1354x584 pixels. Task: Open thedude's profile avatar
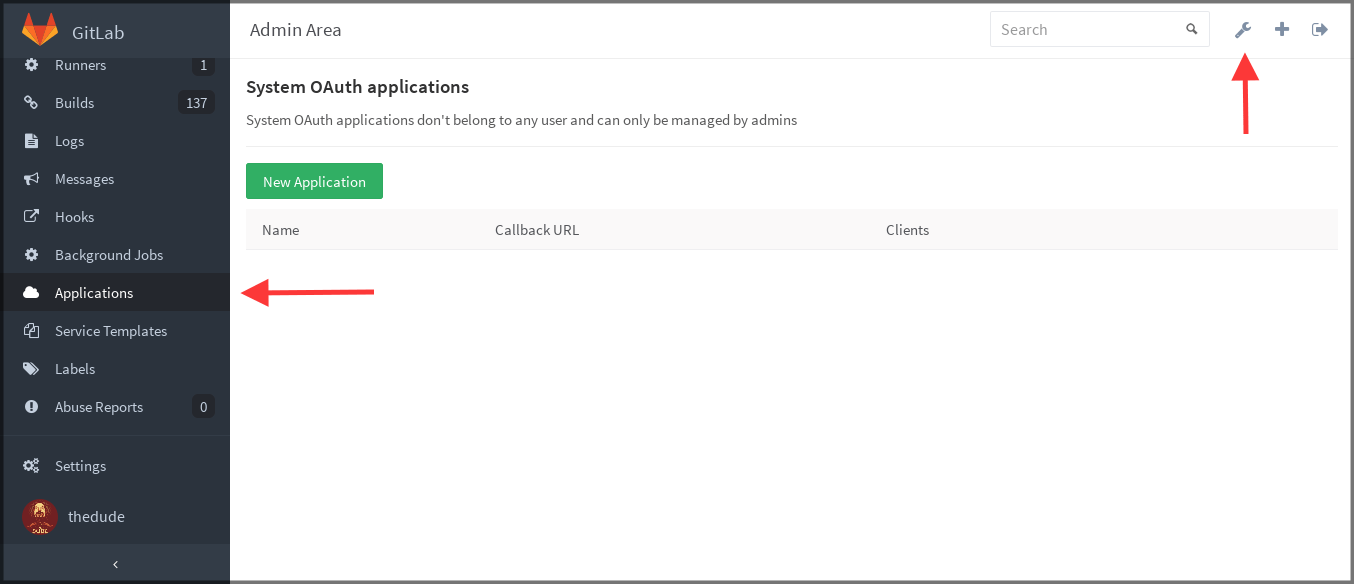click(39, 517)
